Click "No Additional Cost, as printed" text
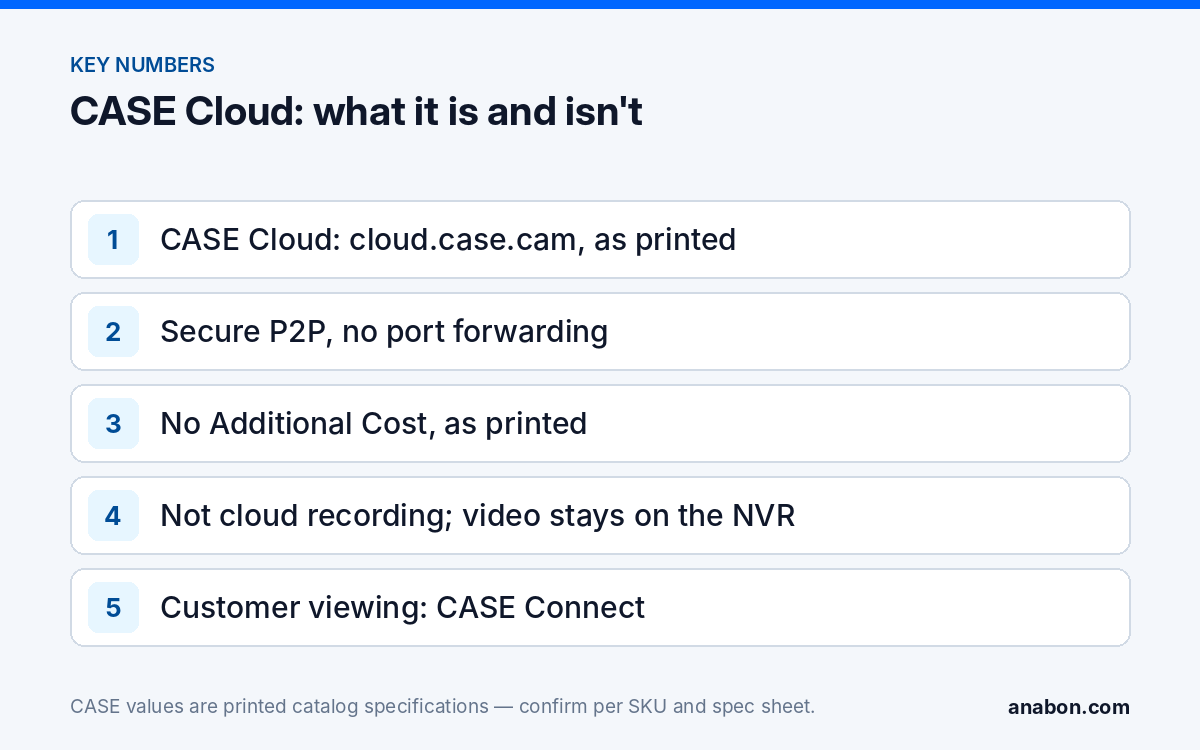 pos(374,424)
